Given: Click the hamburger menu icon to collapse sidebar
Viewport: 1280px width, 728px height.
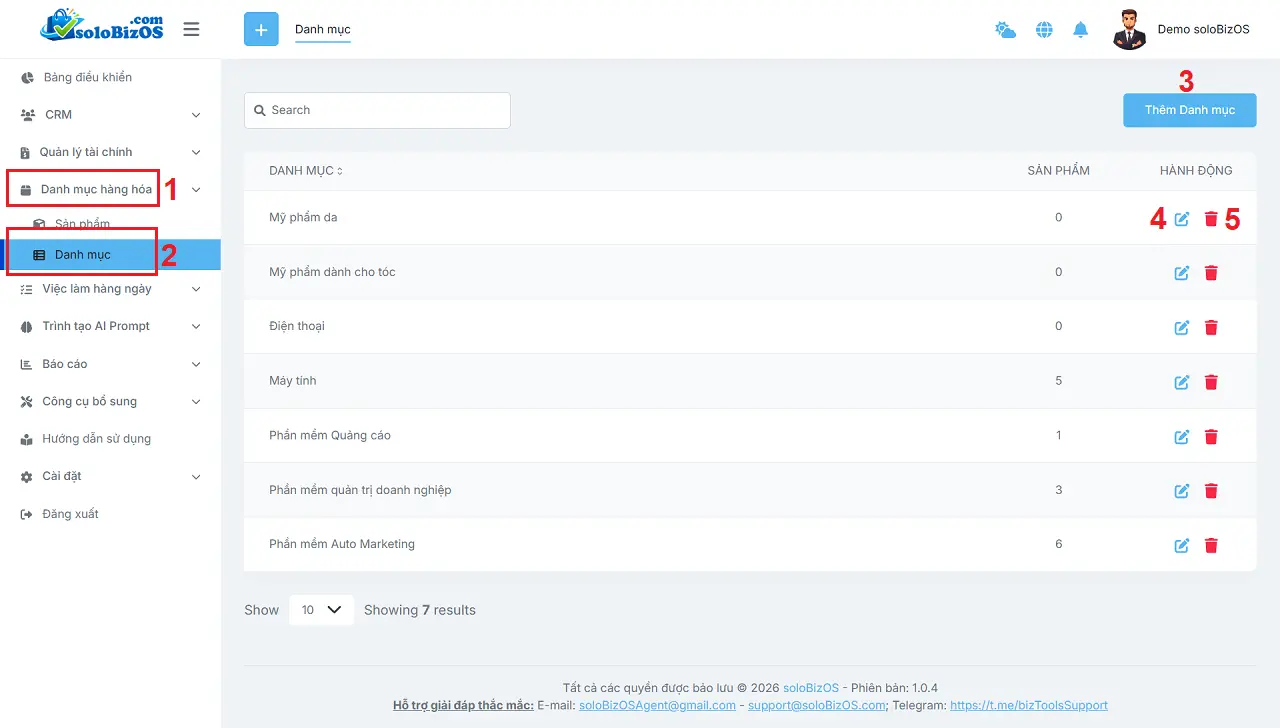Looking at the screenshot, I should [x=191, y=30].
